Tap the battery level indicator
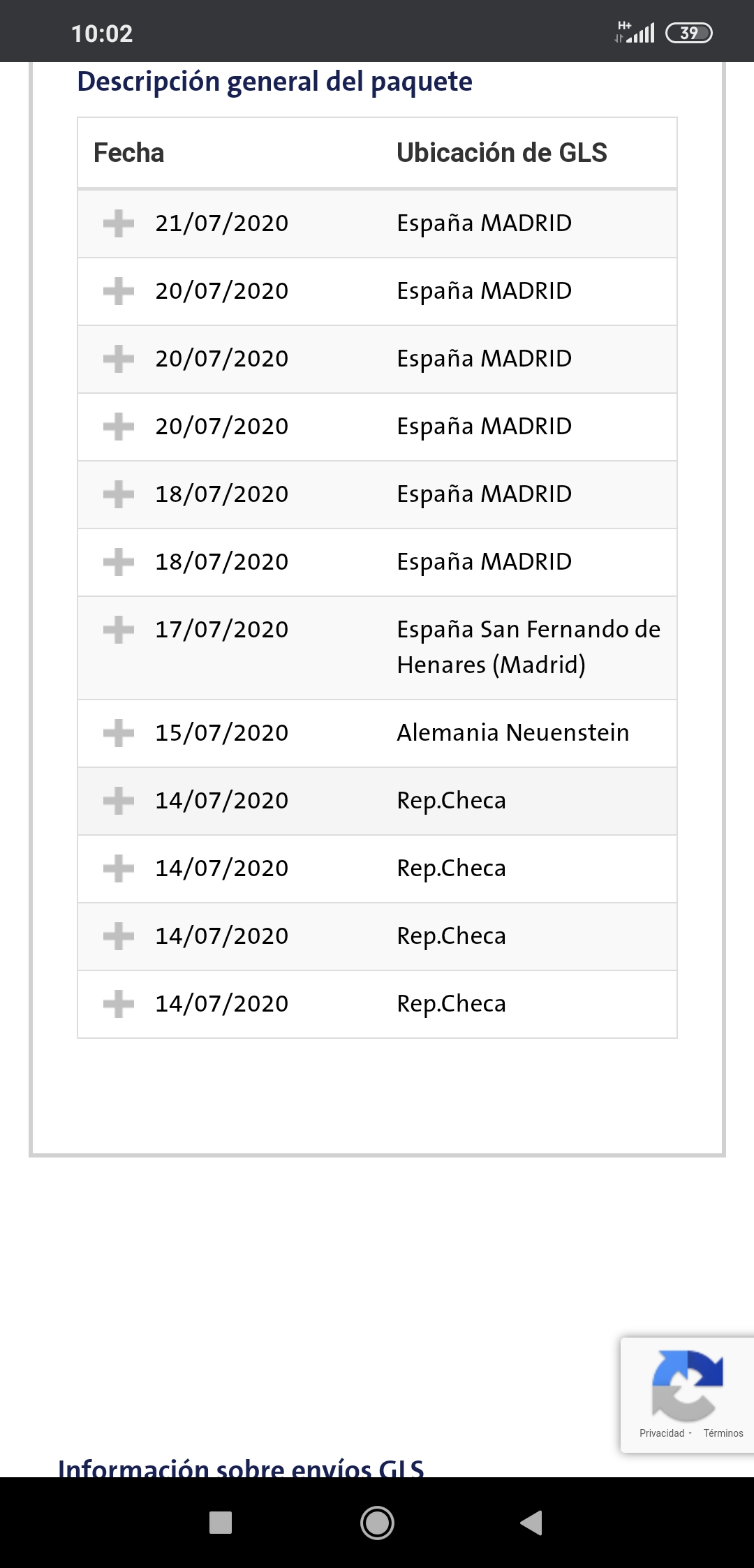Screen dimensions: 754x1568 tap(689, 33)
